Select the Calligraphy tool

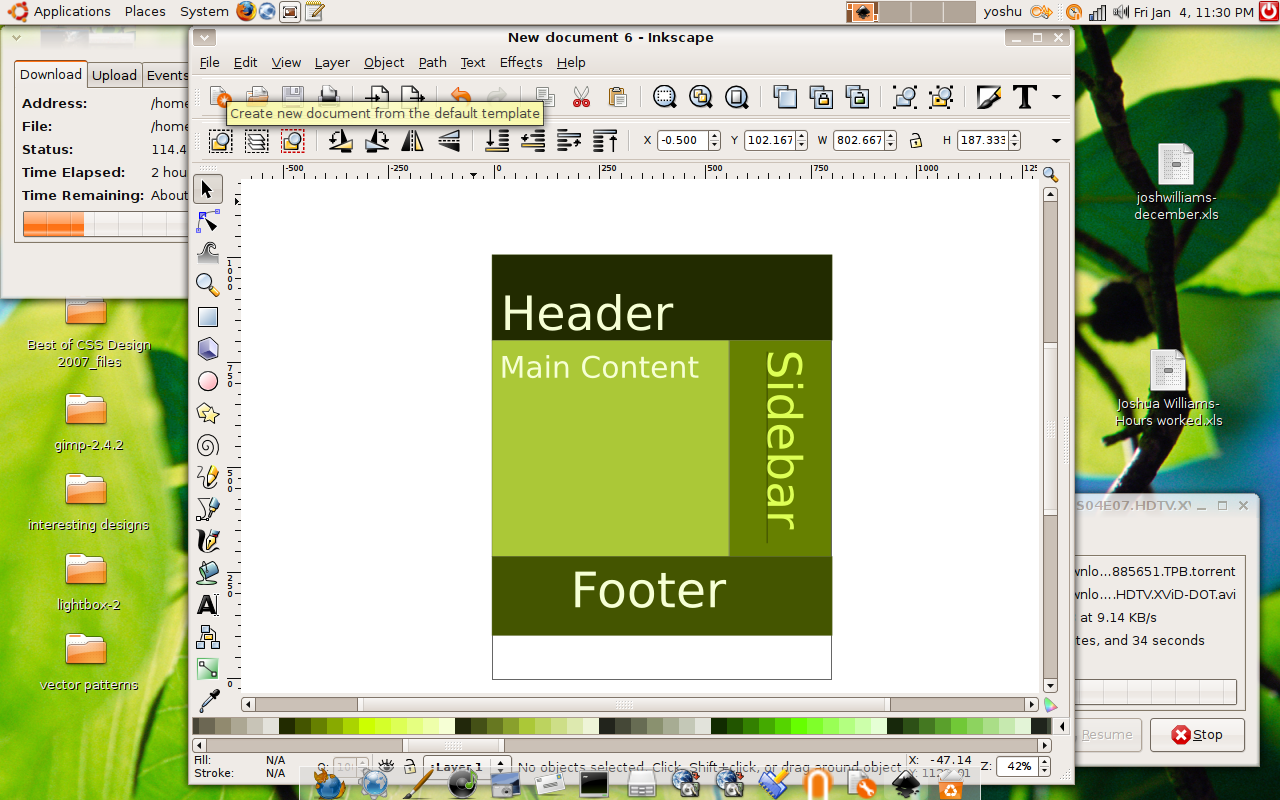[208, 541]
